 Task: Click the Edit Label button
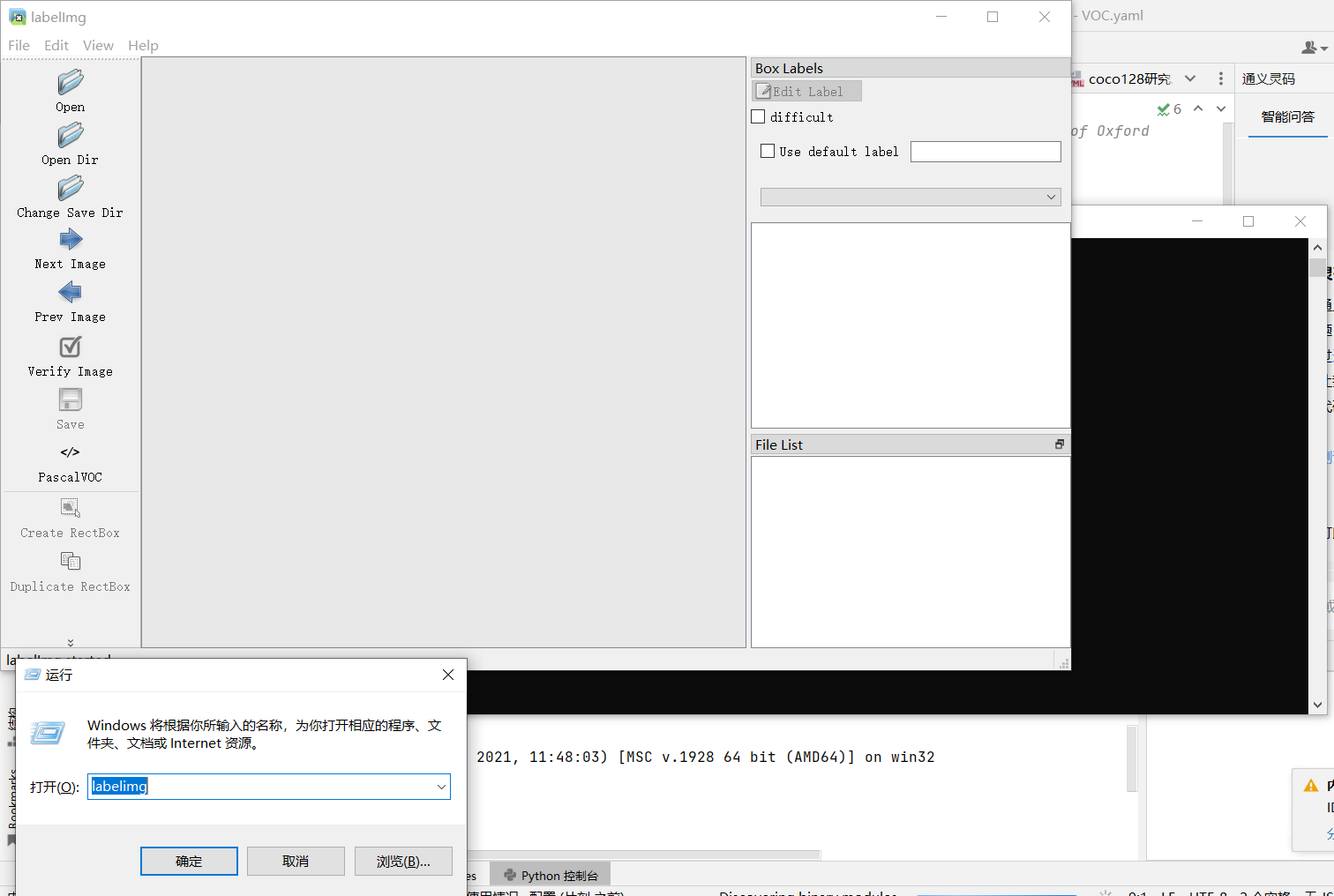coord(806,91)
